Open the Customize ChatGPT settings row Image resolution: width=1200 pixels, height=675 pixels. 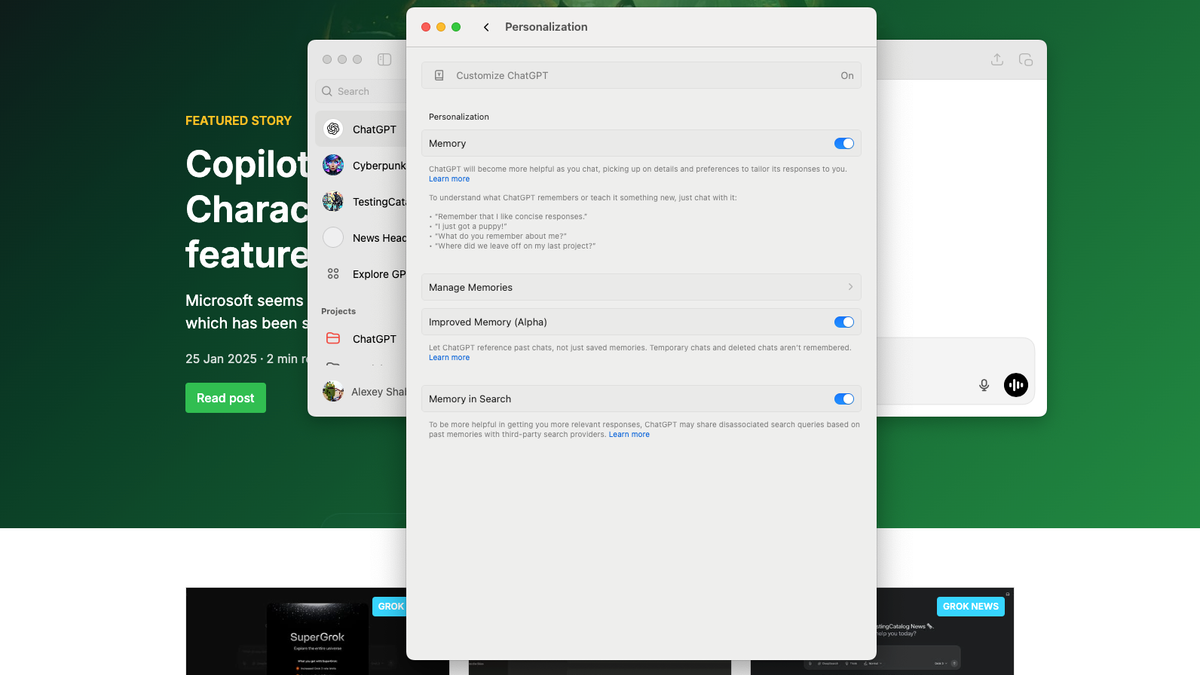click(x=641, y=75)
